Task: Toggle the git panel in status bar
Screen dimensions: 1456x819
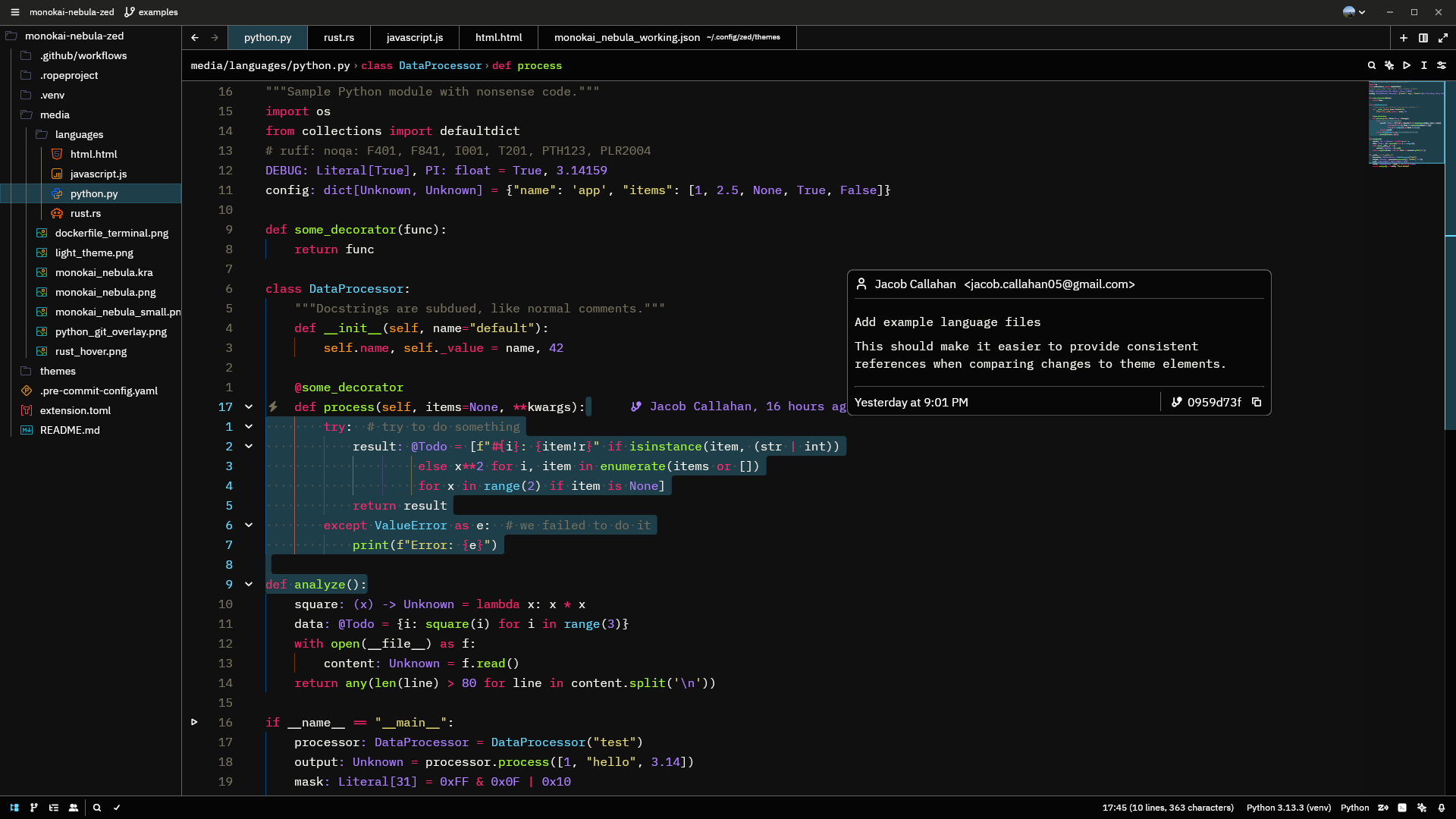Action: (x=34, y=808)
